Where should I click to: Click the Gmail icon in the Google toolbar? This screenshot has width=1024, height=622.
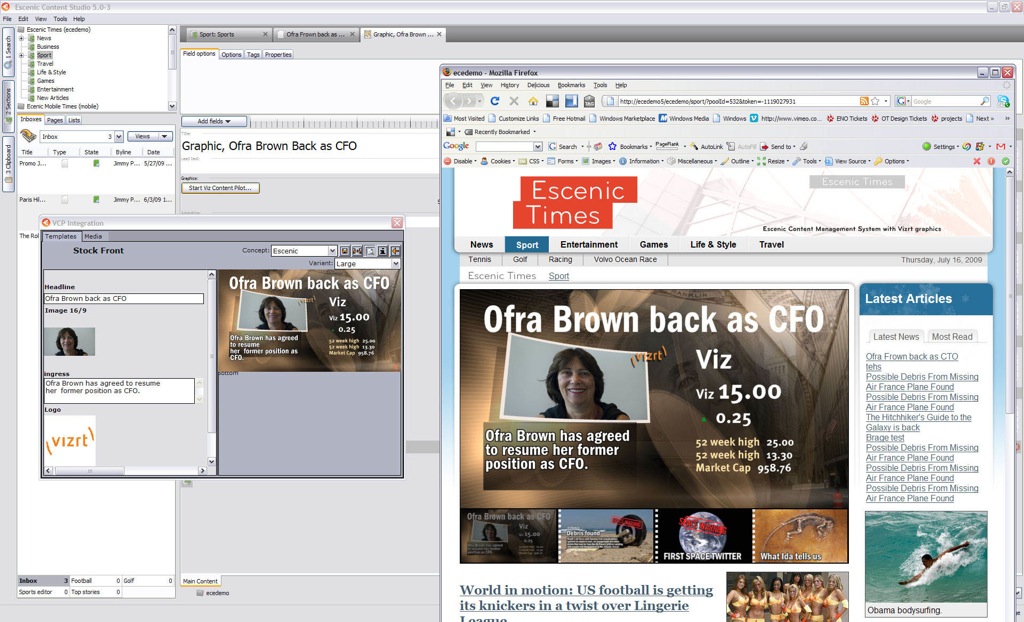click(x=1000, y=146)
